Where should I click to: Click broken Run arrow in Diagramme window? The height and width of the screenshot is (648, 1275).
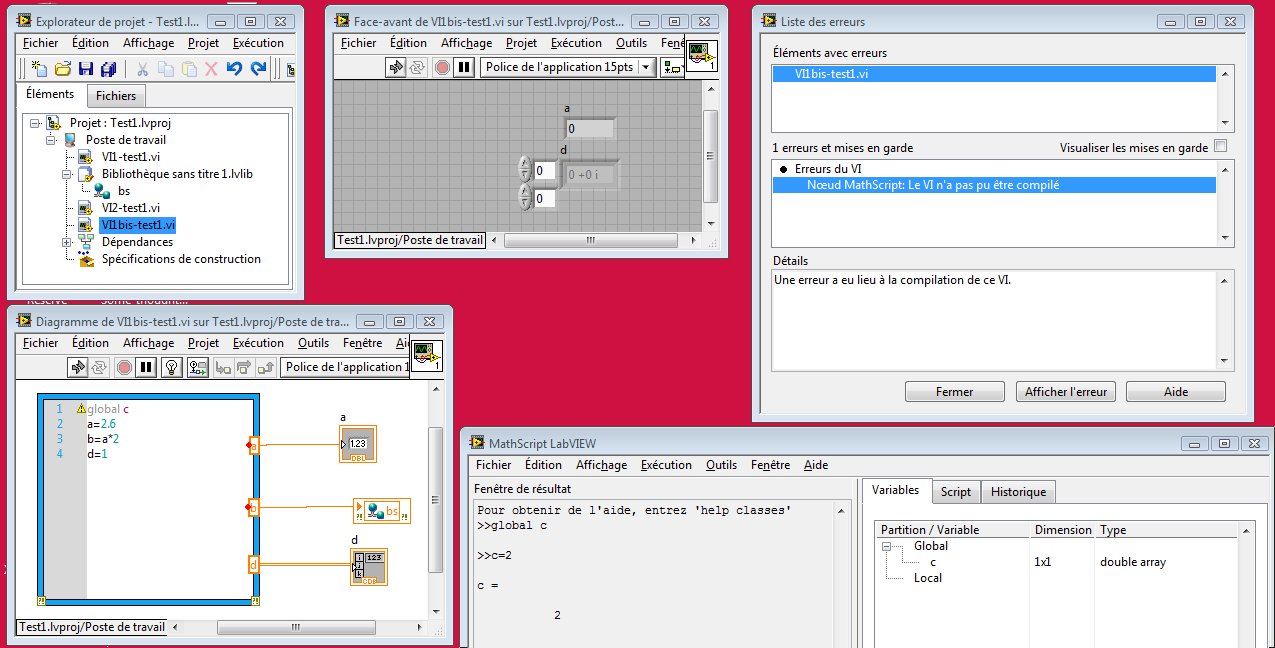79,367
